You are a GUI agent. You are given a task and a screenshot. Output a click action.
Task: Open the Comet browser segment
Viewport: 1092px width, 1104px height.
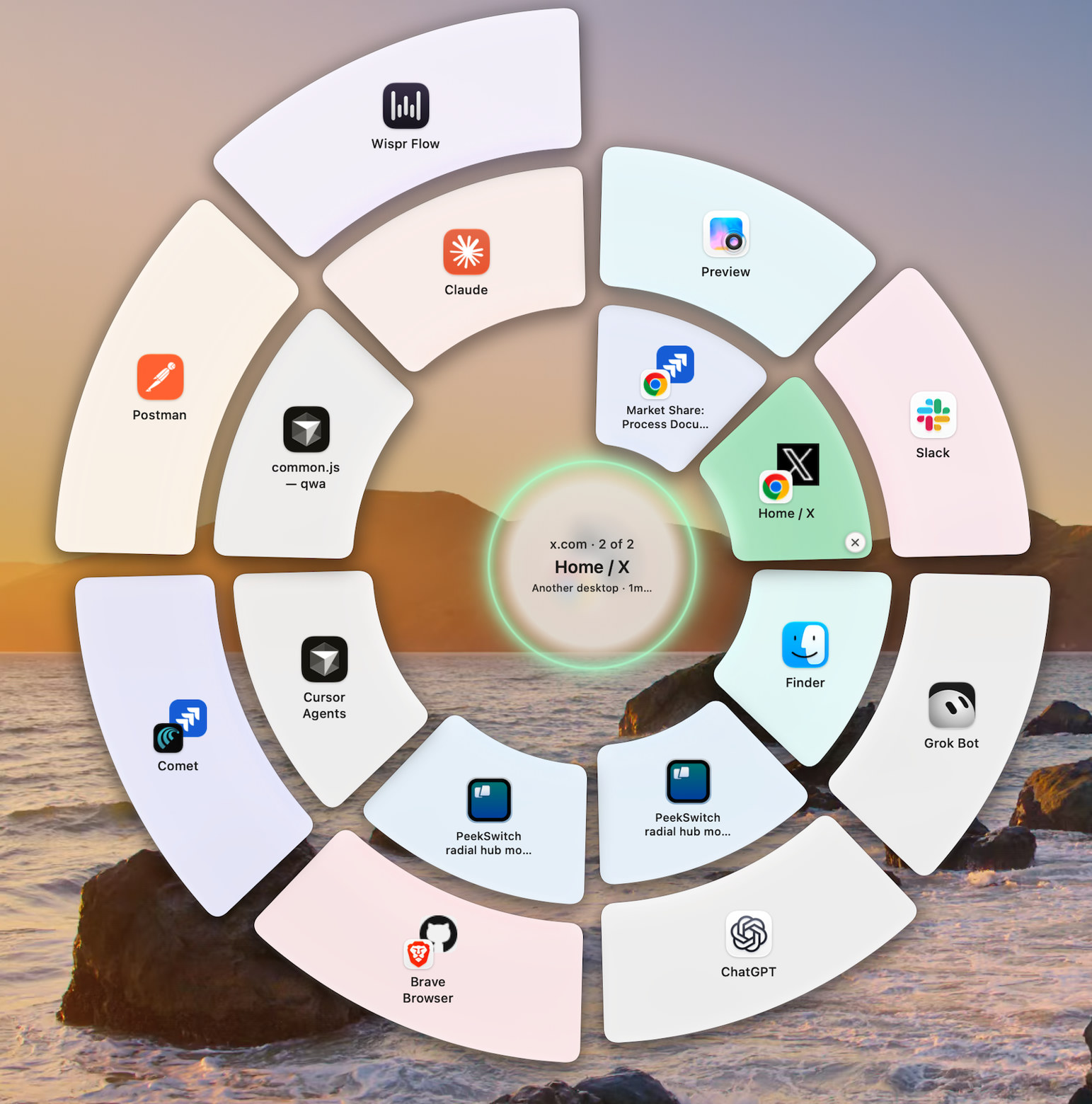178,736
